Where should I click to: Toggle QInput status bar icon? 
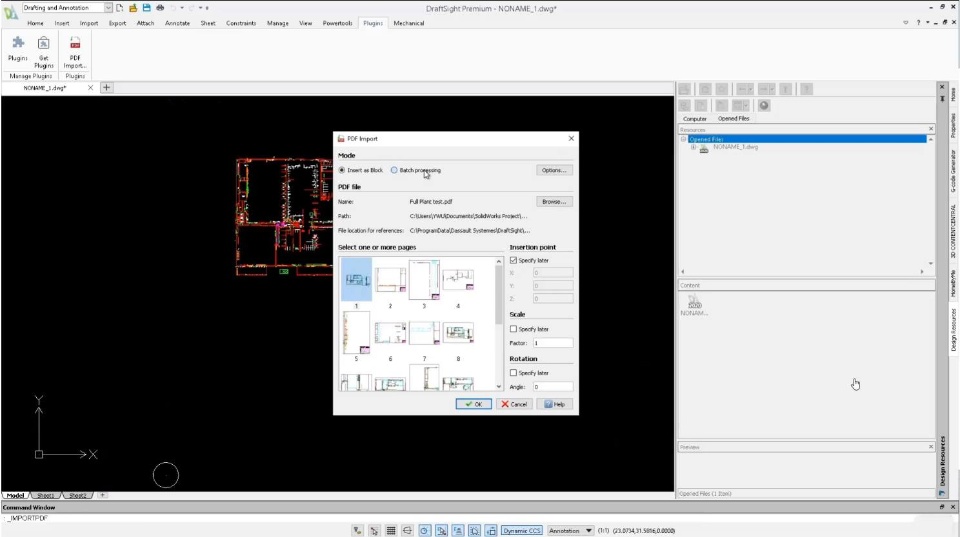(474, 530)
